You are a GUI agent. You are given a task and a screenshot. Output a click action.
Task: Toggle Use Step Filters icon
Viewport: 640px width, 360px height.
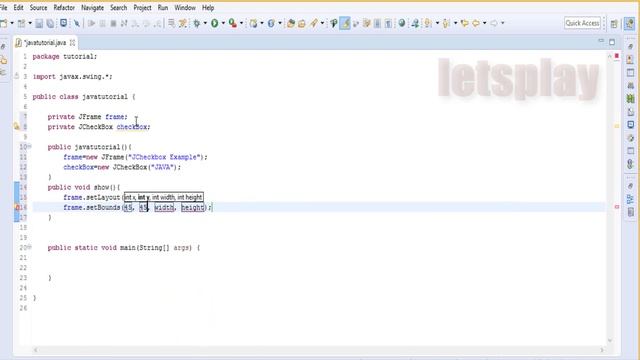click(182, 23)
